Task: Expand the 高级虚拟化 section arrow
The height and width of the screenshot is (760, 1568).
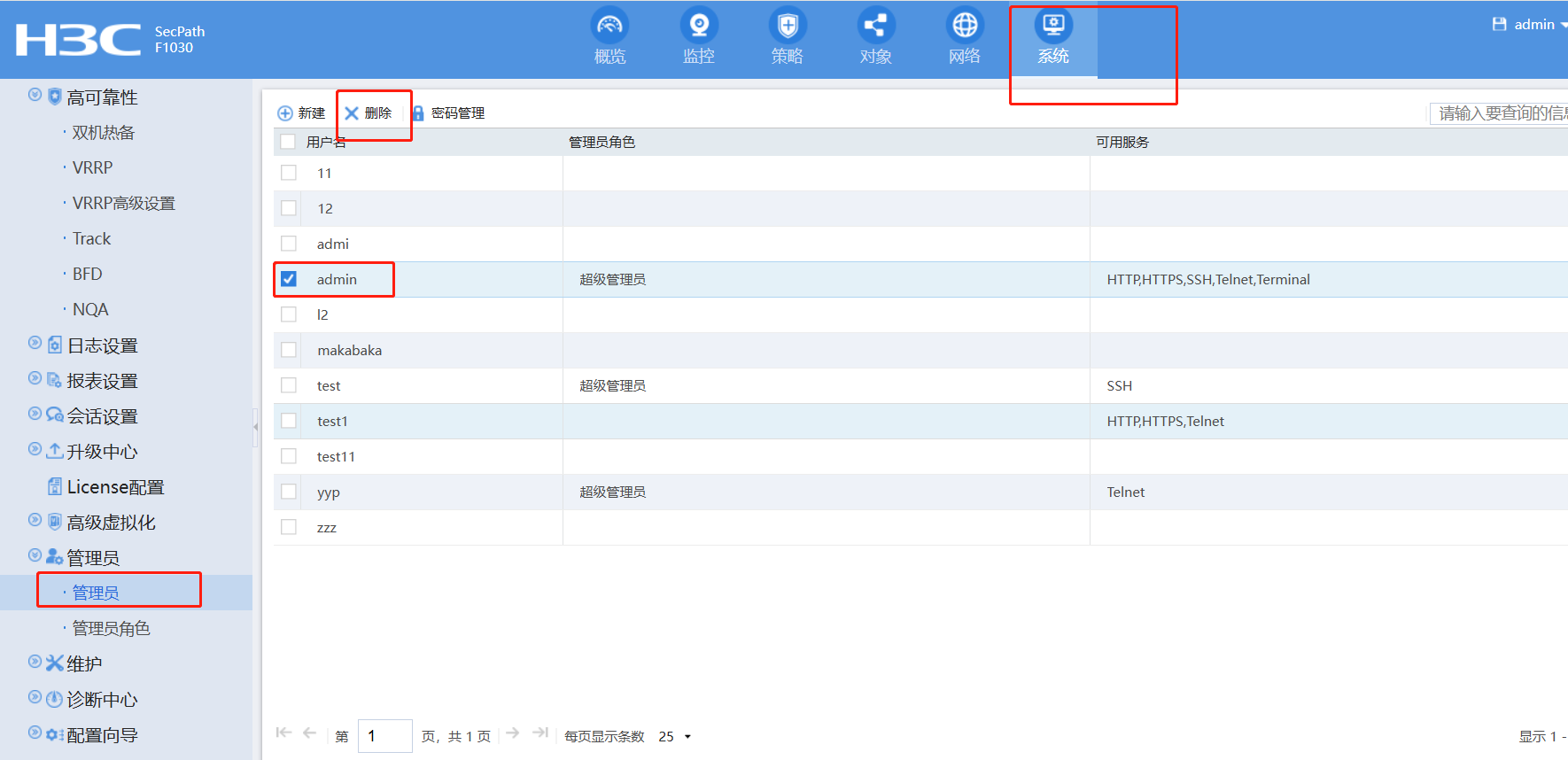Action: pyautogui.click(x=35, y=520)
